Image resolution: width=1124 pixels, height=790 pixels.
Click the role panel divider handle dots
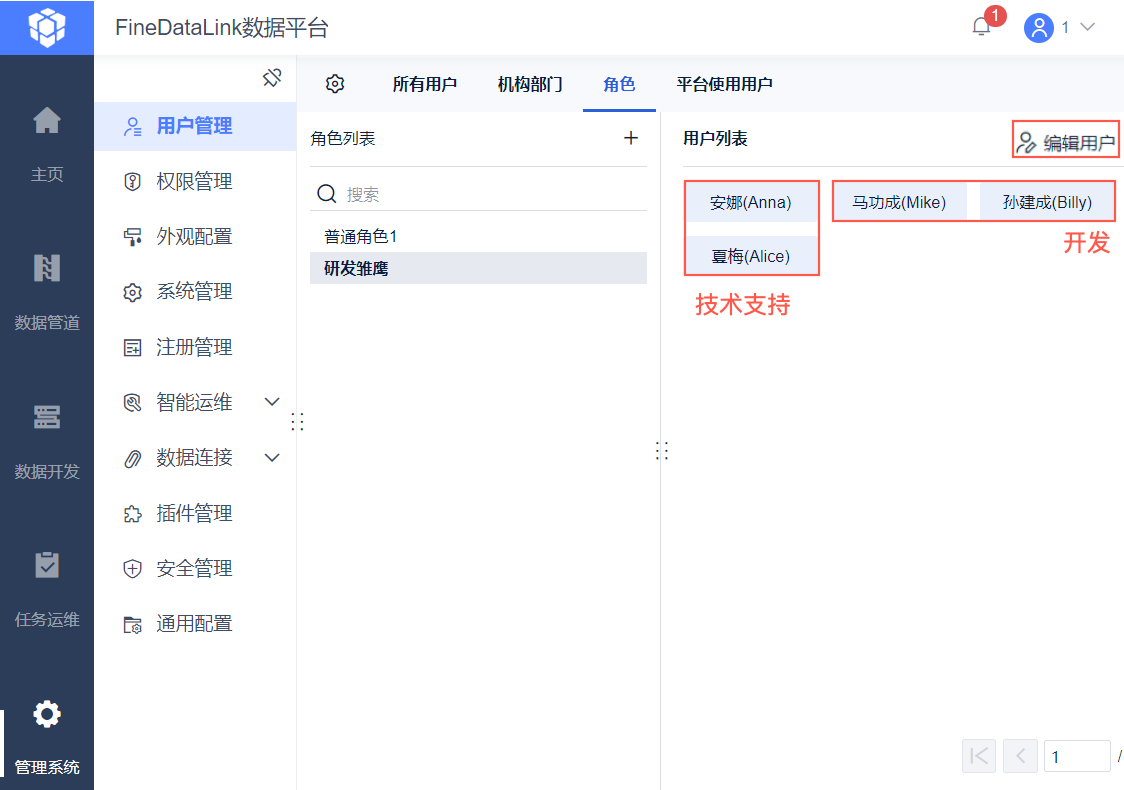[x=662, y=450]
